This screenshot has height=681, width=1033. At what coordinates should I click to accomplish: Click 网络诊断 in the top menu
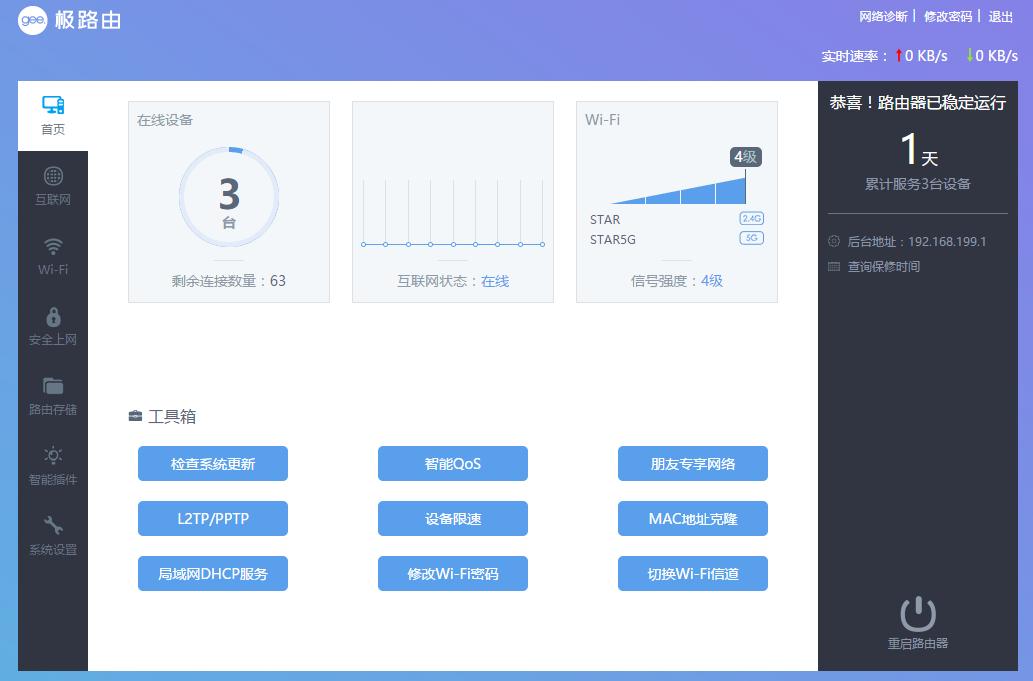click(x=883, y=17)
